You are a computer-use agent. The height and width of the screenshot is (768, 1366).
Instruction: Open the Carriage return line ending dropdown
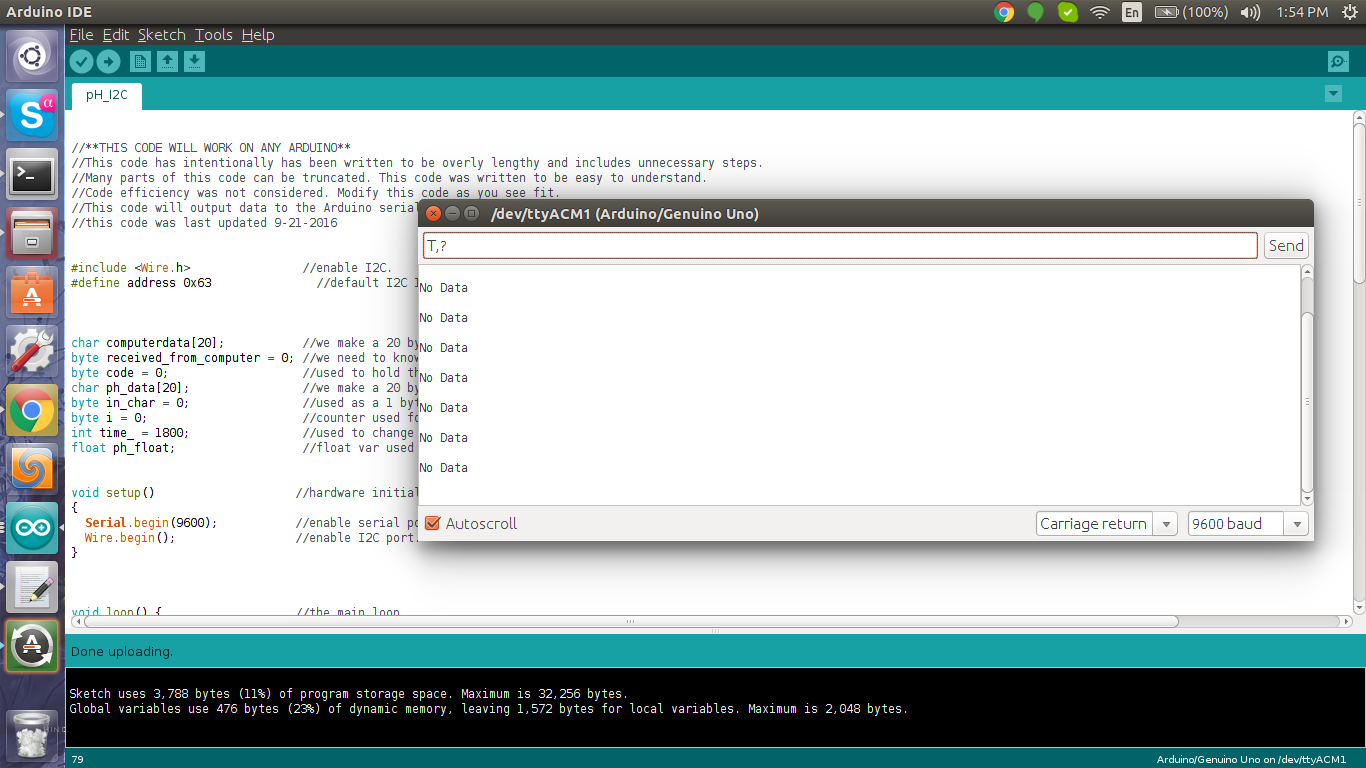(1106, 523)
